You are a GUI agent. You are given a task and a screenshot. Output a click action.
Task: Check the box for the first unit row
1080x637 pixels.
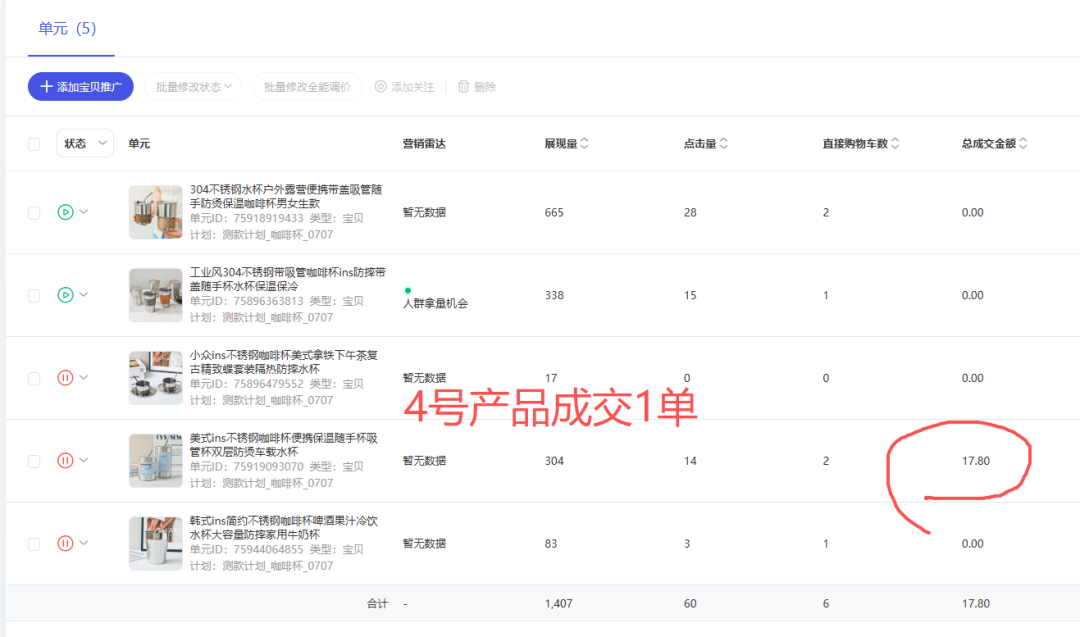(x=34, y=213)
